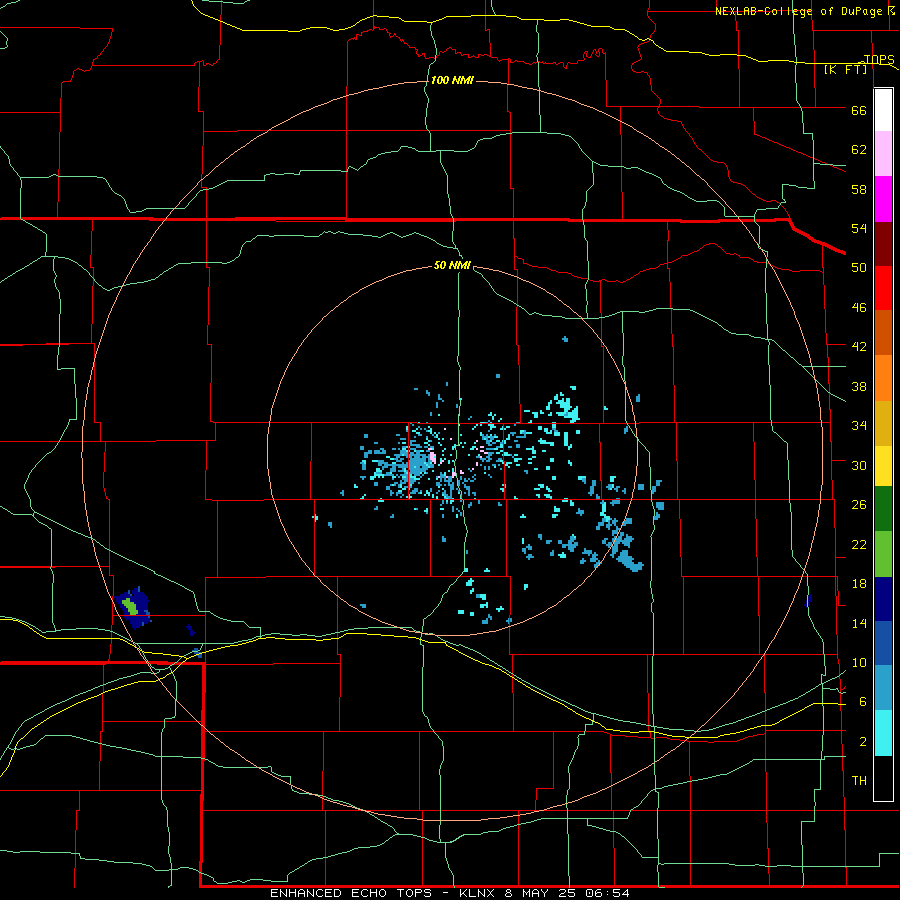
Task: Click the legend value "46"
Action: coord(859,308)
